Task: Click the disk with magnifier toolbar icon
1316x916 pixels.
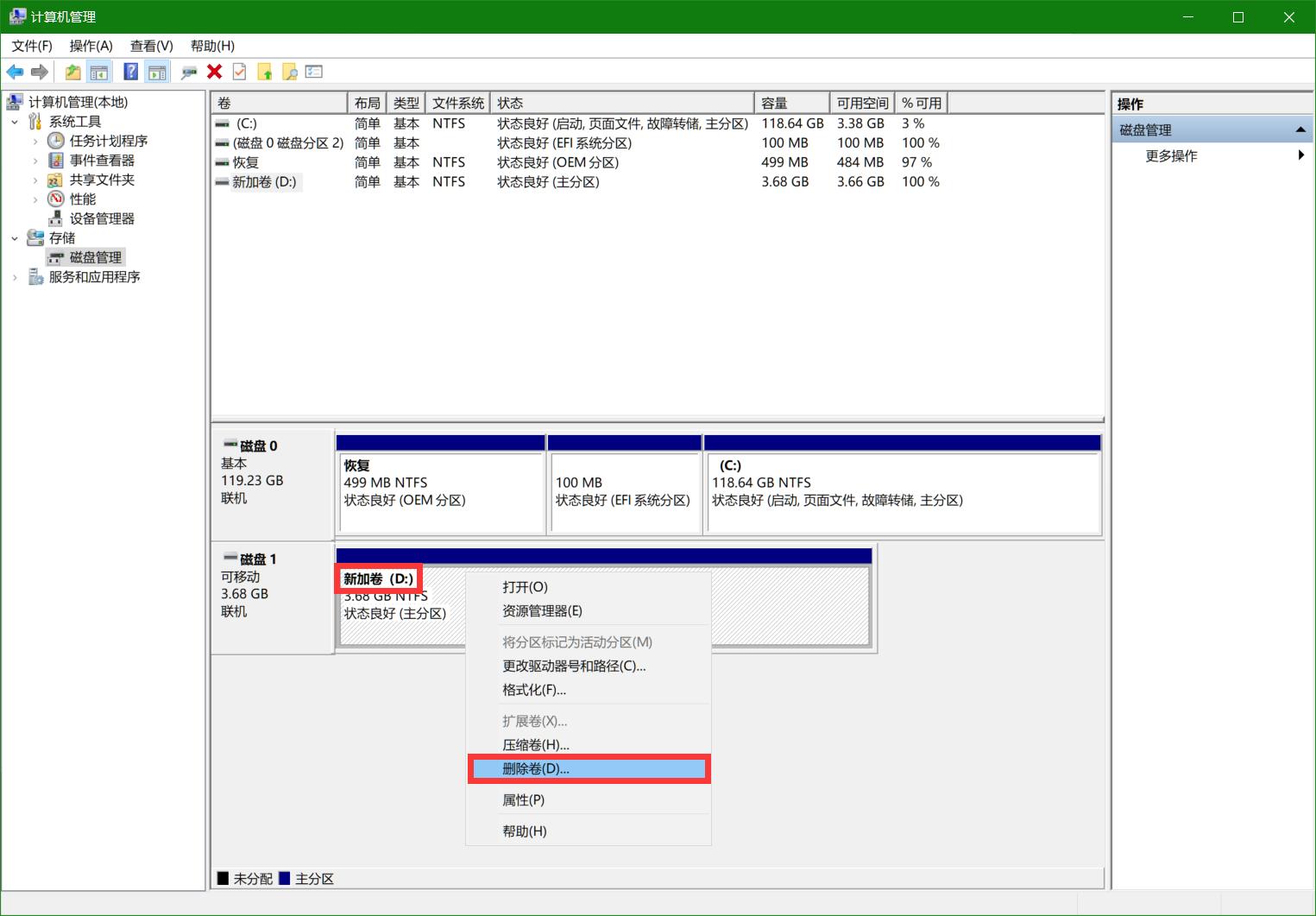Action: (189, 73)
